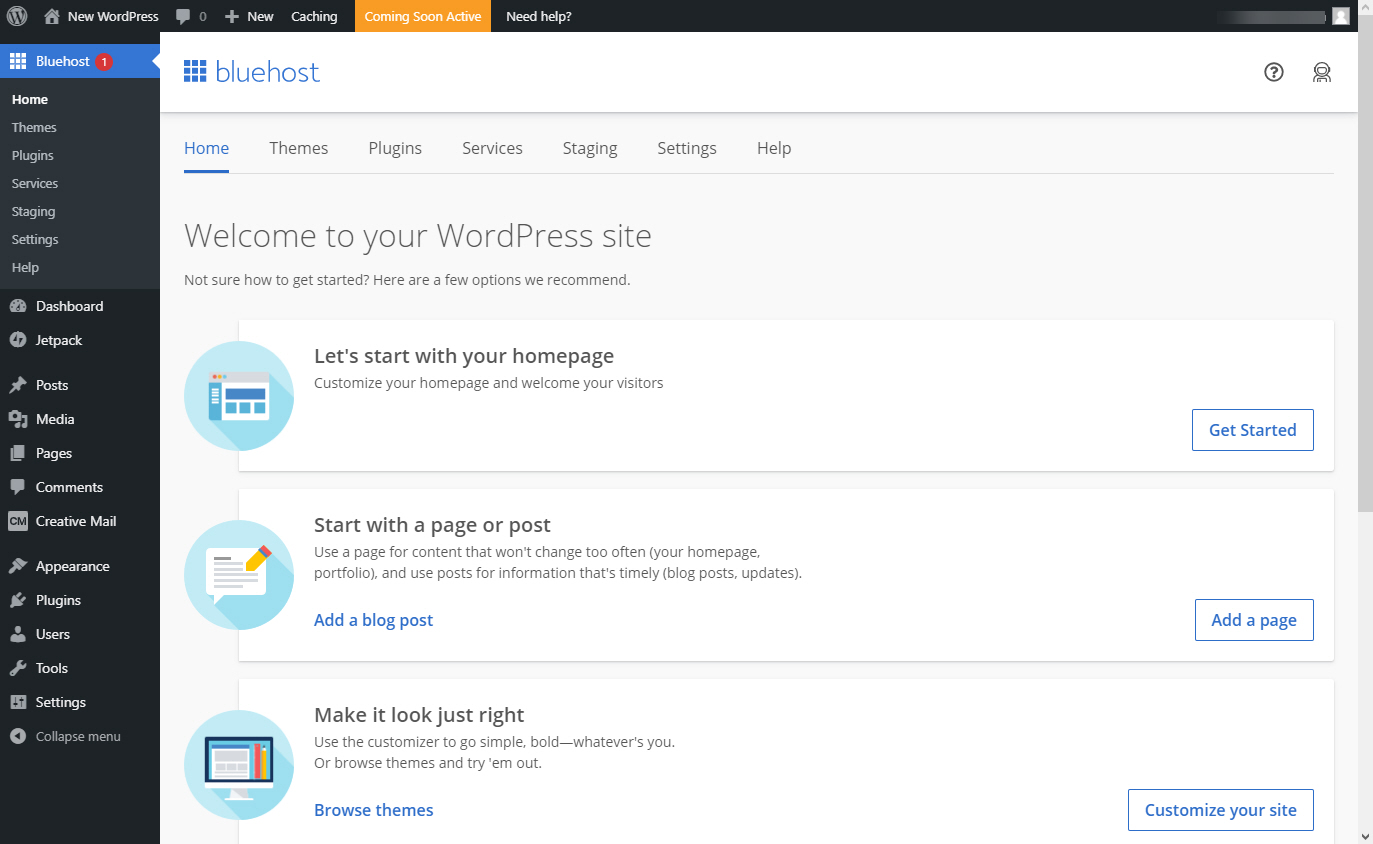This screenshot has width=1373, height=844.
Task: Open New WordPress site home icon
Action: pos(52,16)
